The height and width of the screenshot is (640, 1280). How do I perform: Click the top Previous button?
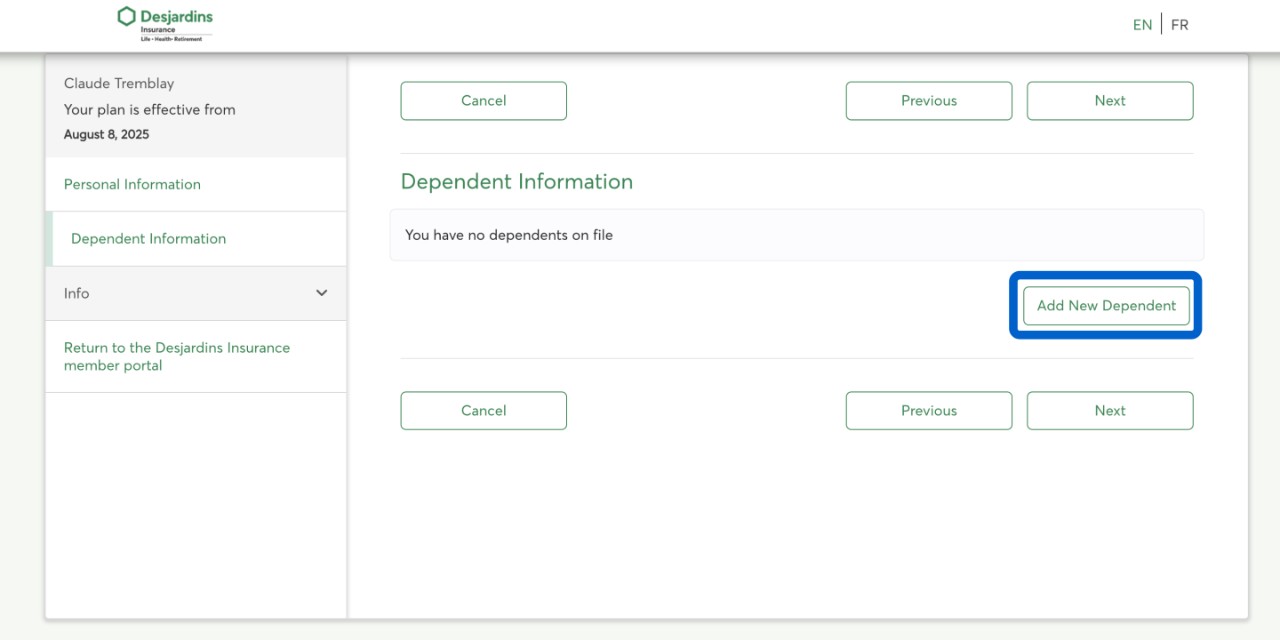point(928,101)
